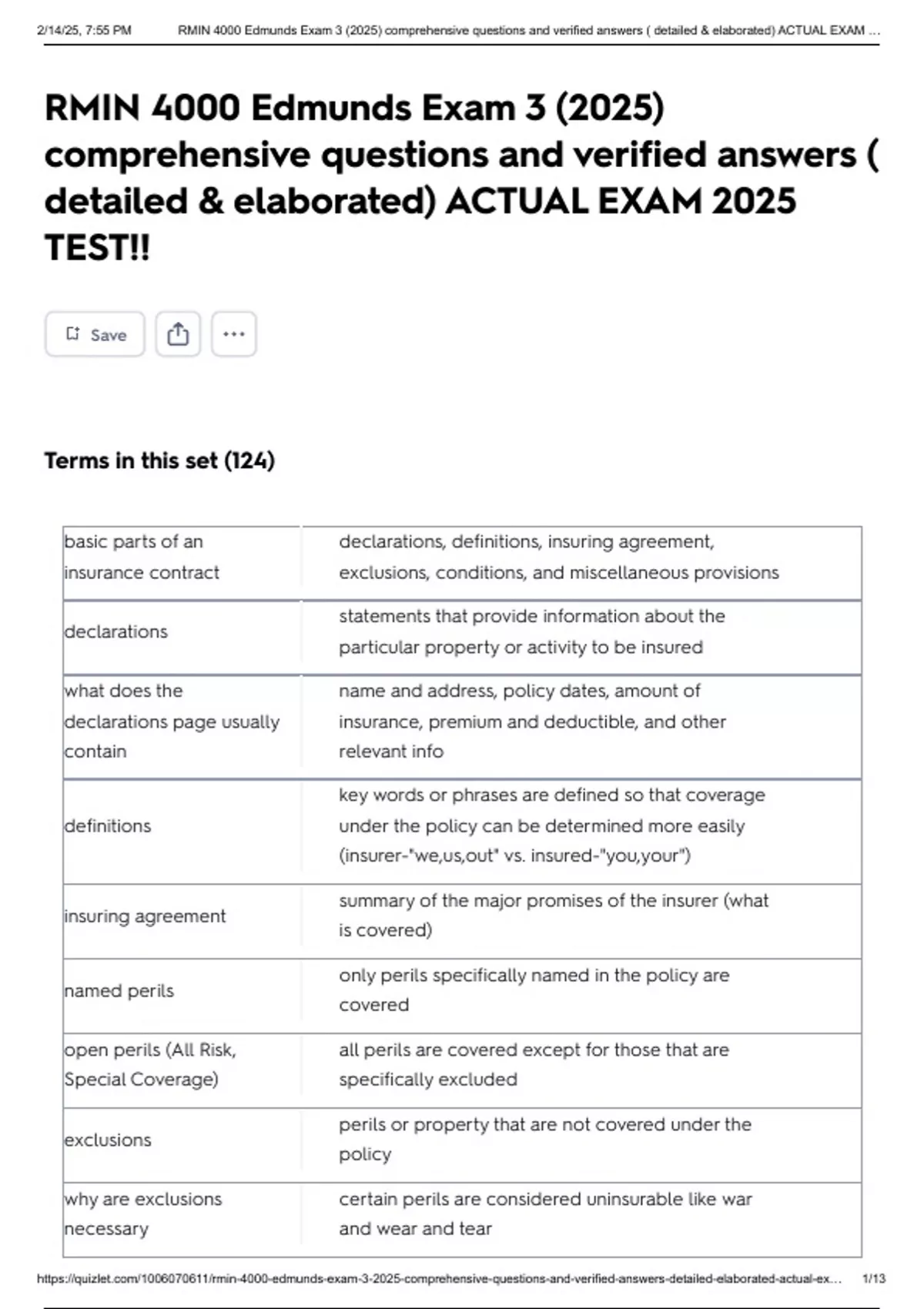This screenshot has width=924, height=1309.
Task: Click the "certain perils are considered uninsurable" definition
Action: point(545,1214)
